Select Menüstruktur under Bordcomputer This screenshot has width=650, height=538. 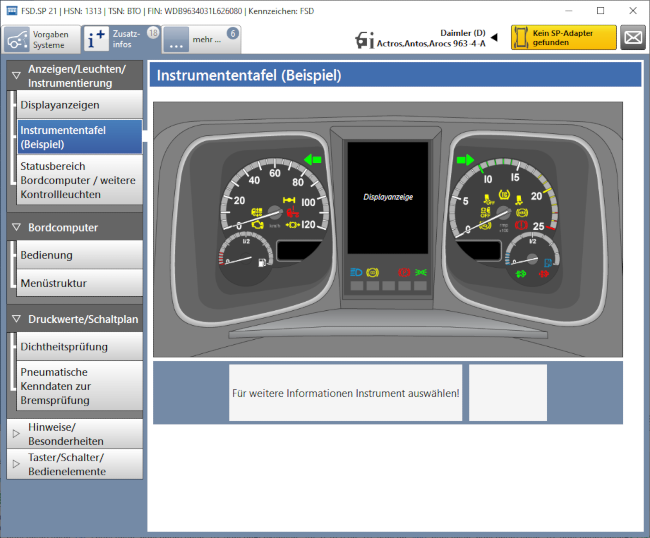80,283
